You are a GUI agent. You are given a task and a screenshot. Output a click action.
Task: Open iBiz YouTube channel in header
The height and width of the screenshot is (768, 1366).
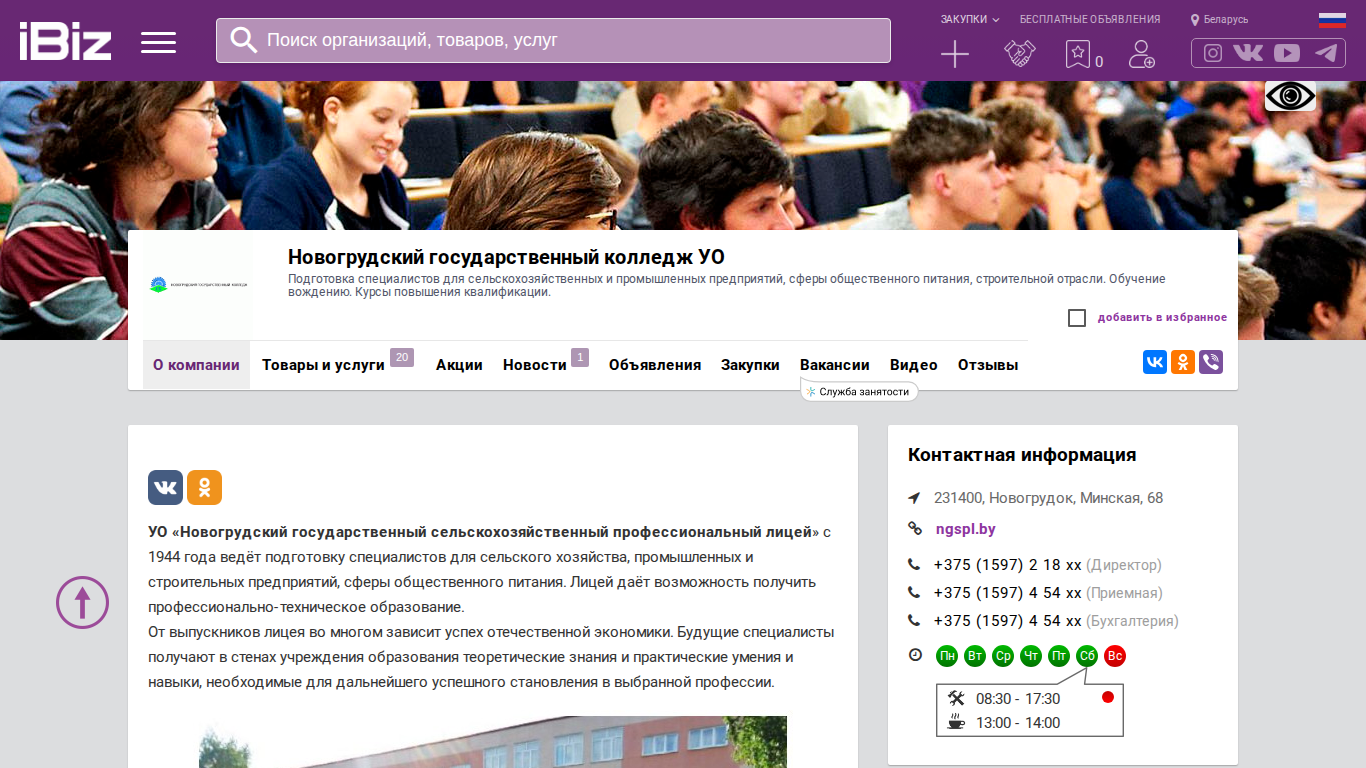click(x=1287, y=53)
